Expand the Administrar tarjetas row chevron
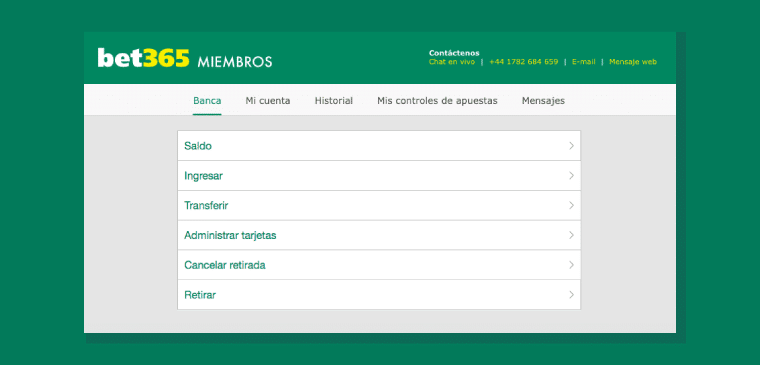 click(x=571, y=235)
